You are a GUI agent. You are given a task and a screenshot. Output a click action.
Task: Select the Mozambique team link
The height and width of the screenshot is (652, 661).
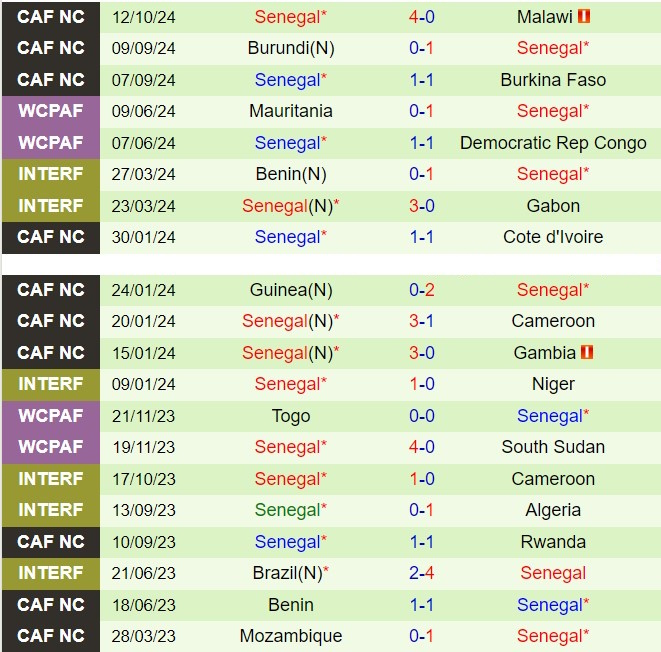[290, 636]
